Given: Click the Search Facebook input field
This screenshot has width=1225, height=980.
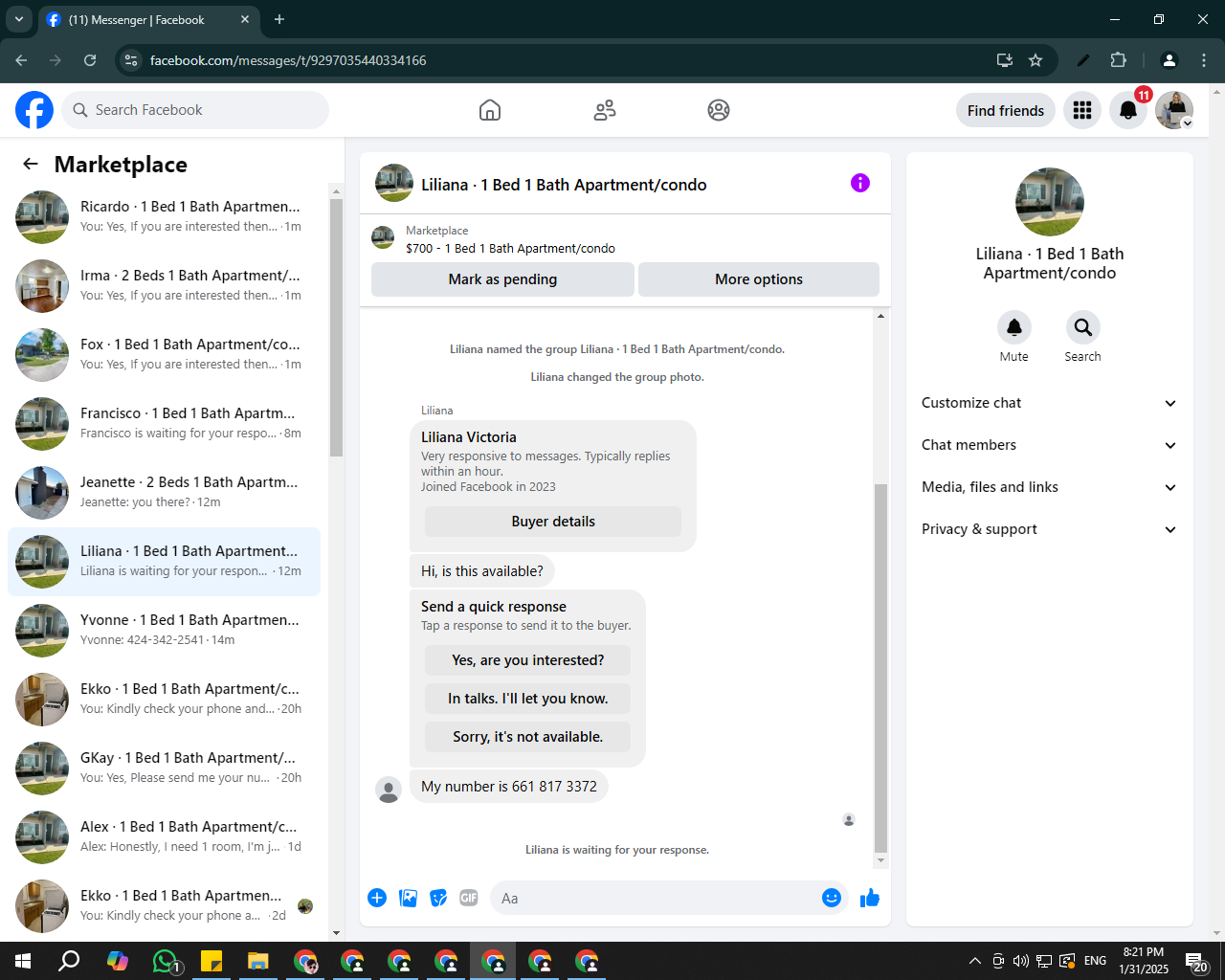Looking at the screenshot, I should coord(195,110).
